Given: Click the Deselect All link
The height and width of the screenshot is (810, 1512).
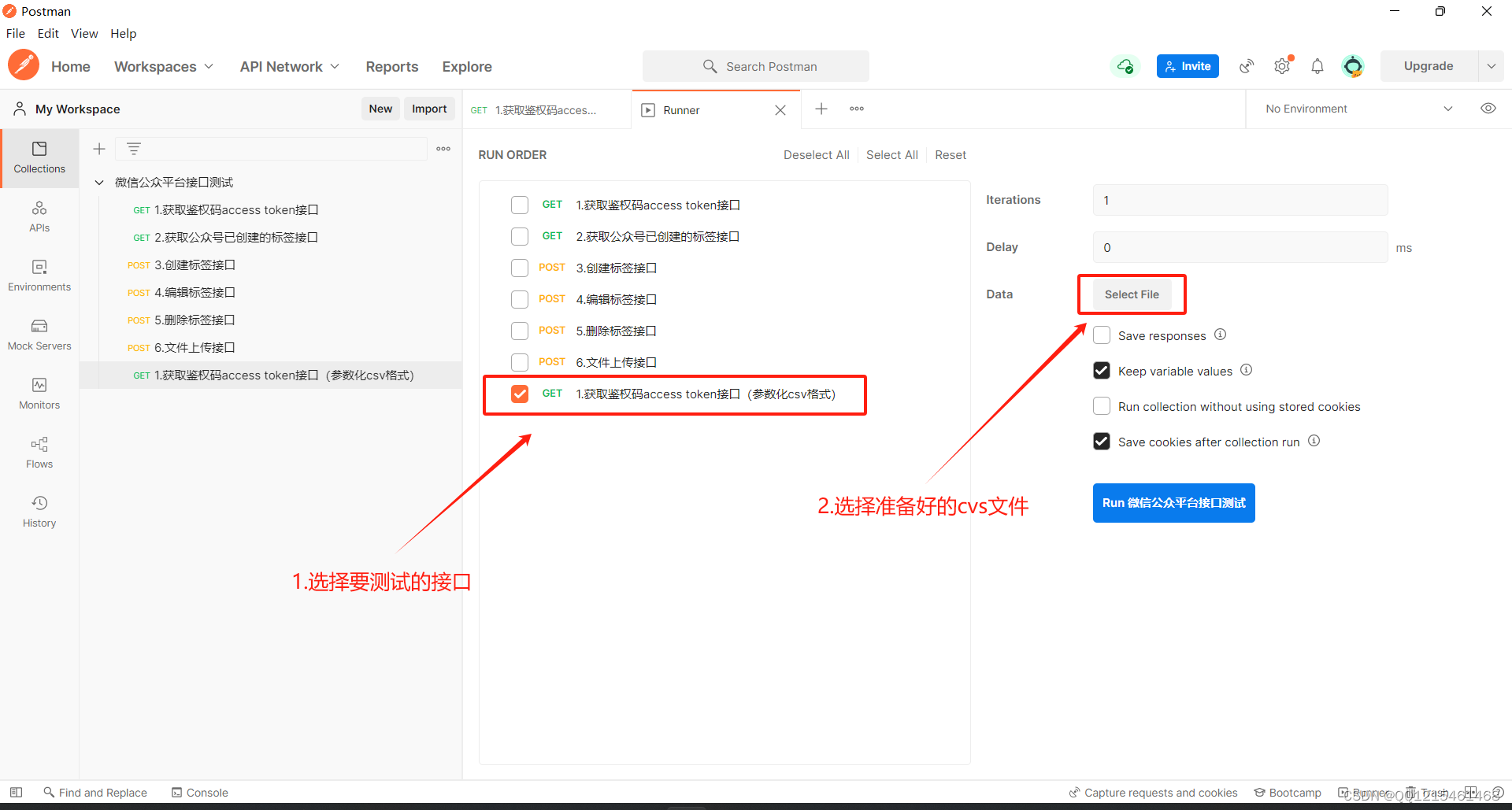Looking at the screenshot, I should point(816,155).
